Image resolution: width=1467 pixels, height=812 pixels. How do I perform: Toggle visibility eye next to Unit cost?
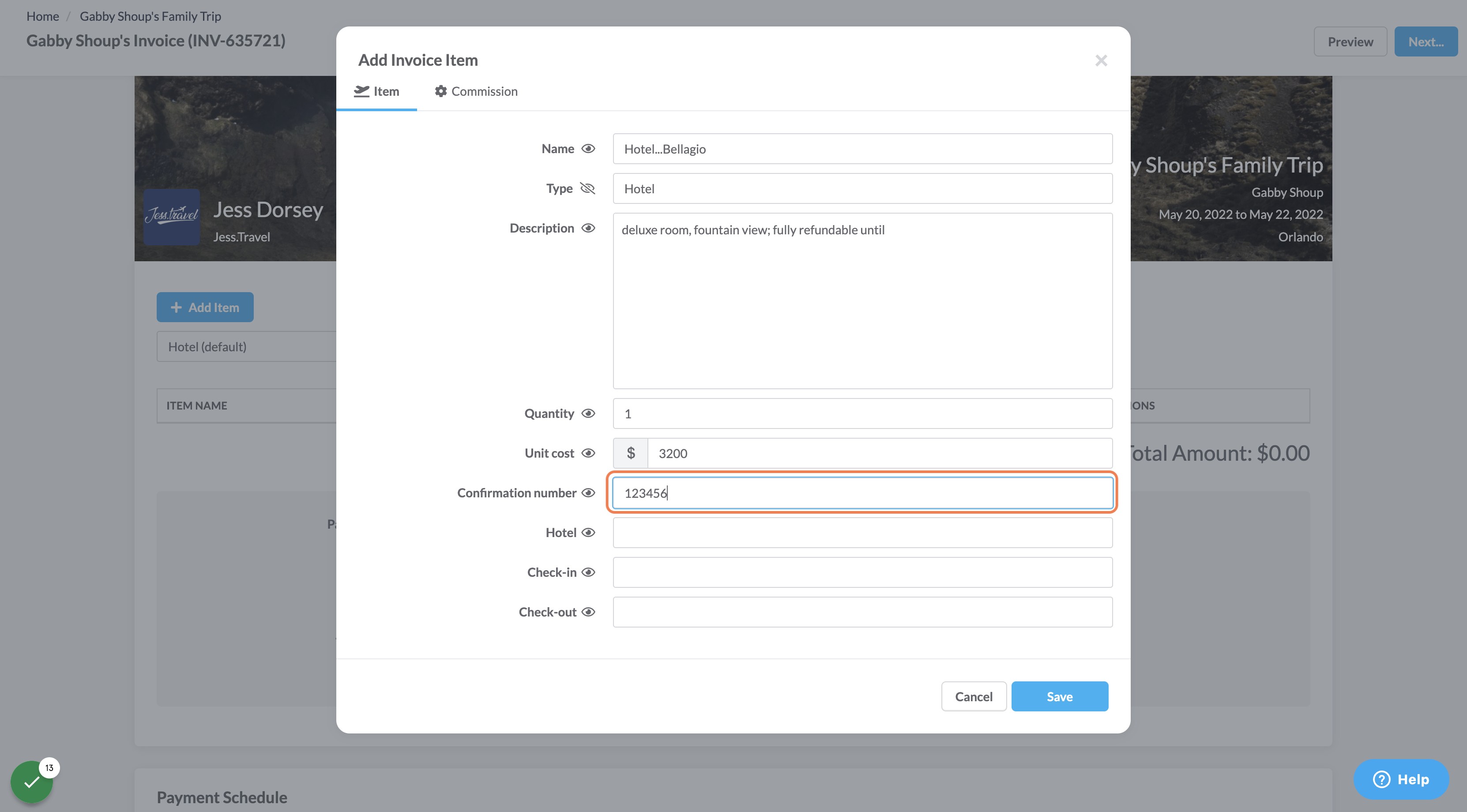pyautogui.click(x=588, y=453)
